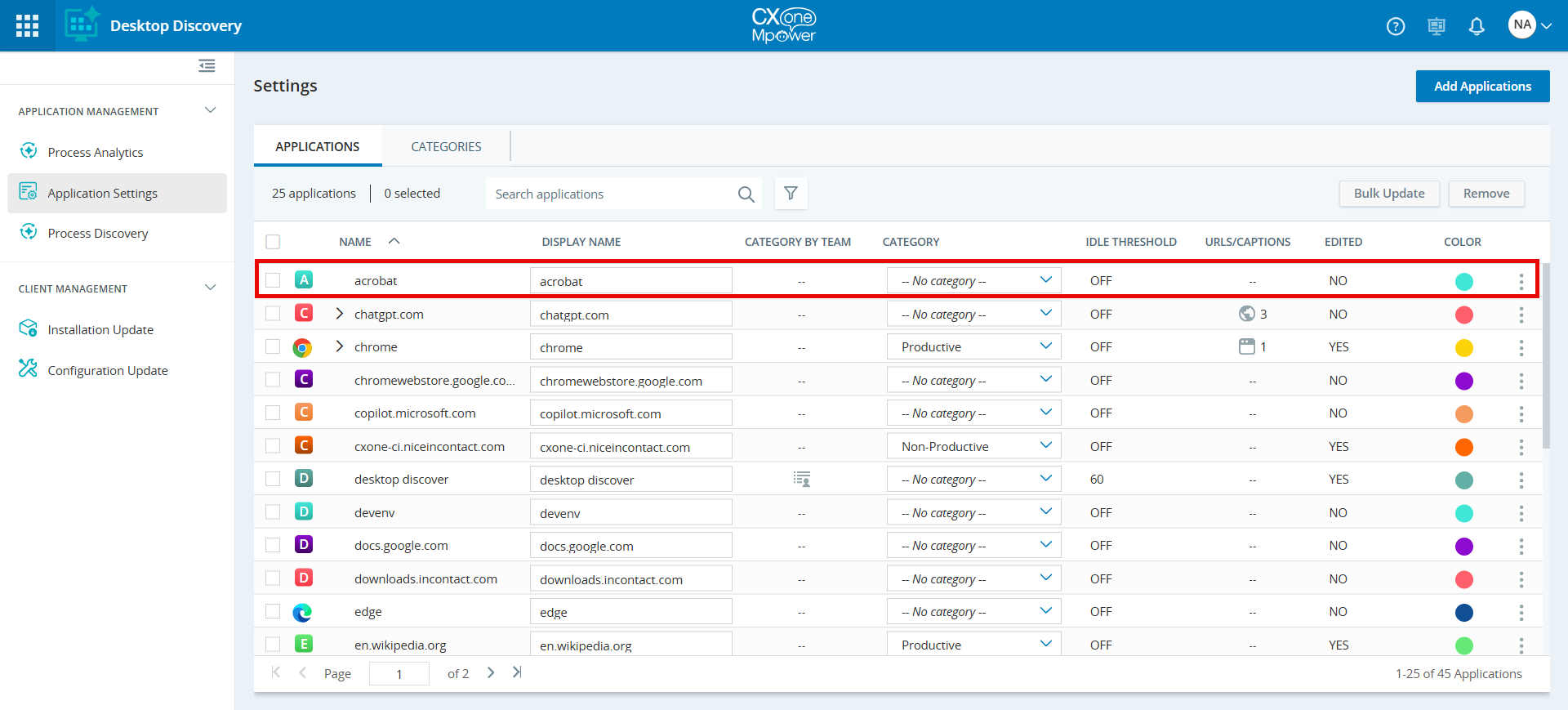
Task: Tick the checkbox for the chrome row
Action: click(273, 347)
